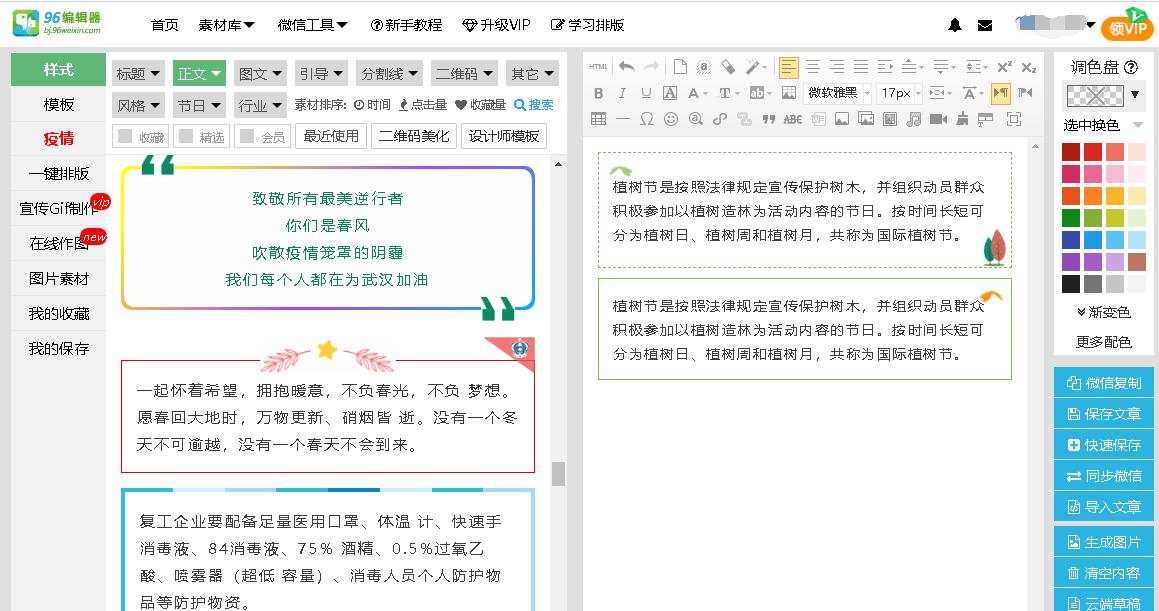Click the insert video camera icon

tap(936, 119)
